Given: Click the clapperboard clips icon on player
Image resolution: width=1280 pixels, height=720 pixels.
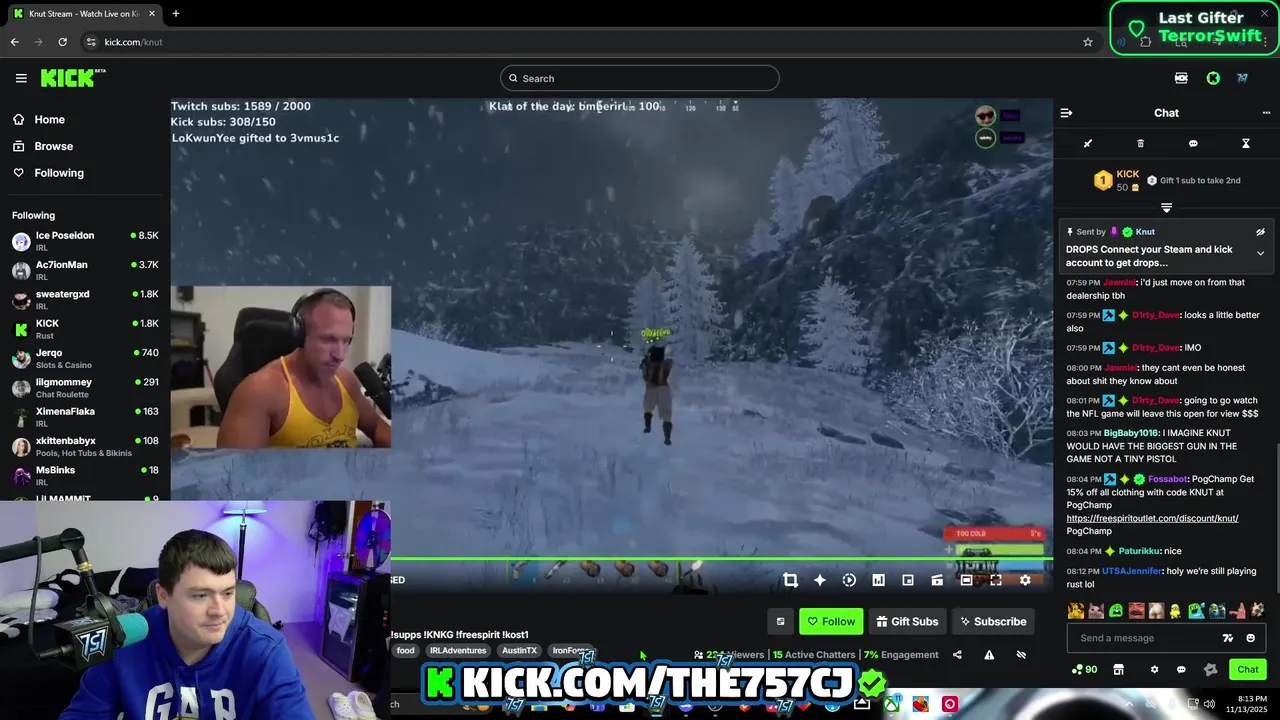Looking at the screenshot, I should [937, 580].
